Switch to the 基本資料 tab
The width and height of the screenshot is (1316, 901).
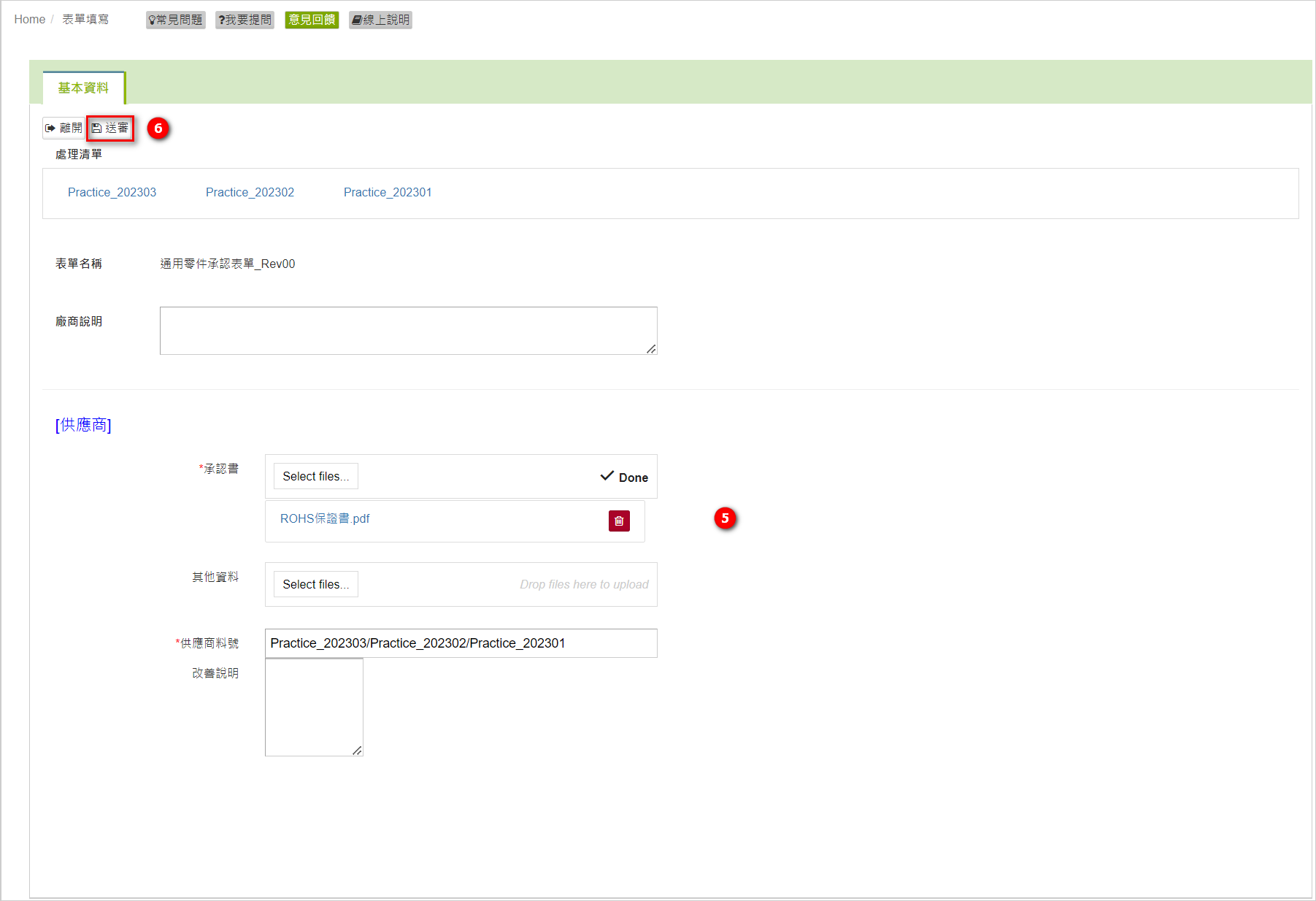pyautogui.click(x=83, y=88)
